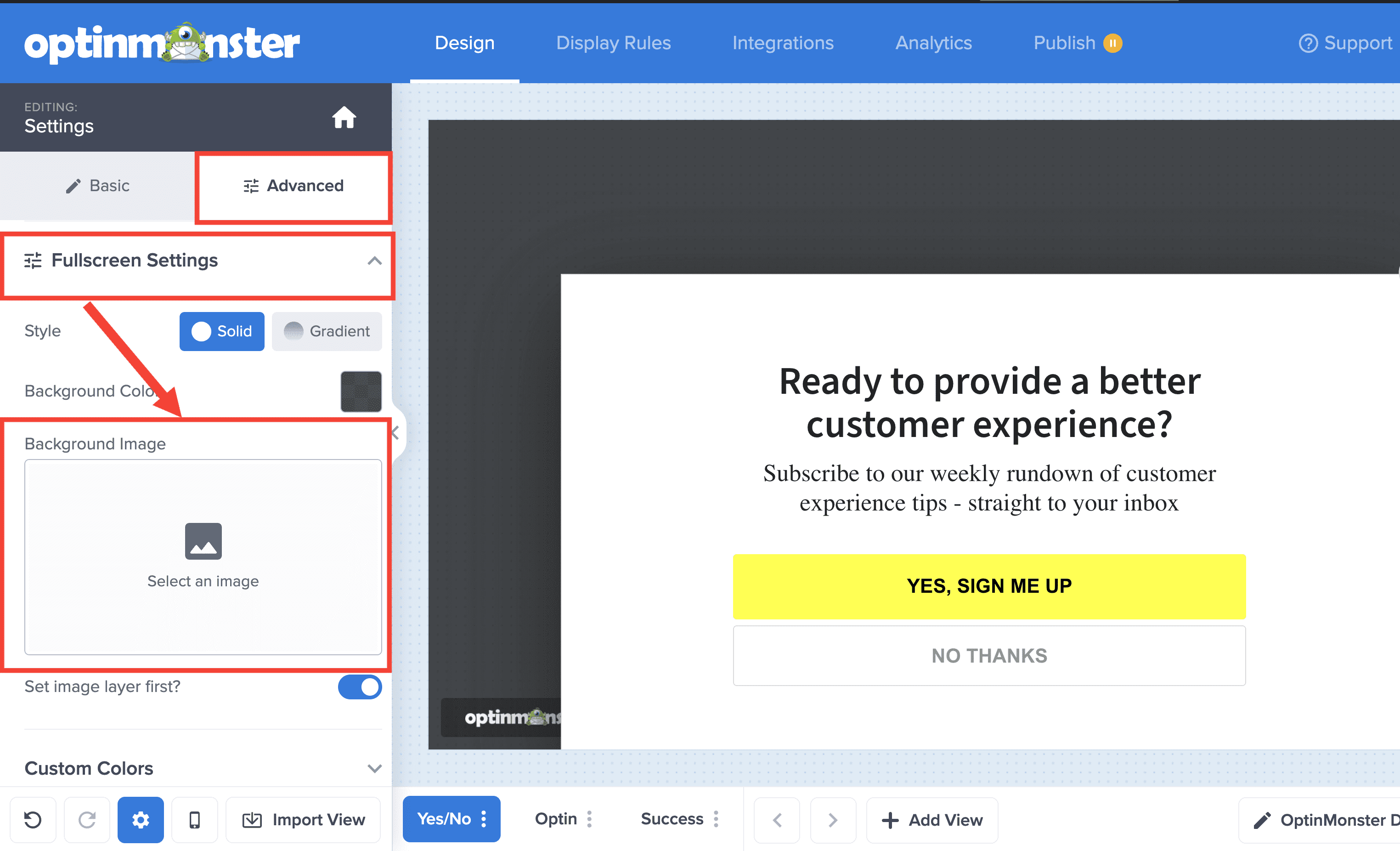Collapse the sidebar with the left chevron
Image resolution: width=1400 pixels, height=851 pixels.
coord(396,433)
